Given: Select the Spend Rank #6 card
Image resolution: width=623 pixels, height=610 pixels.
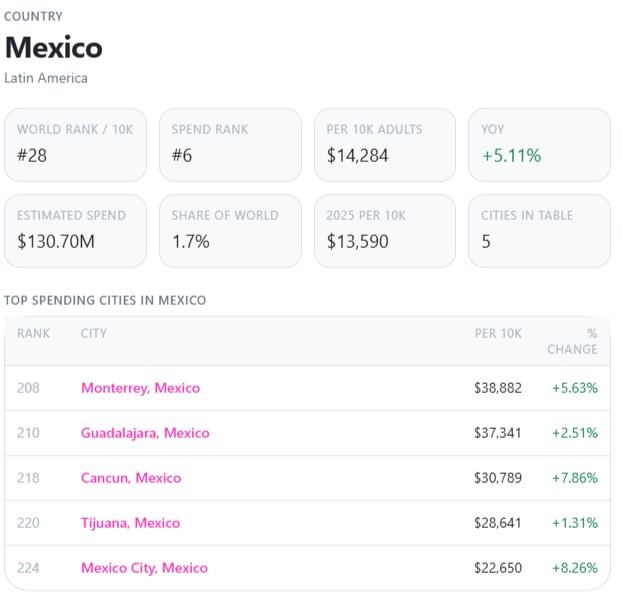Looking at the screenshot, I should point(230,145).
